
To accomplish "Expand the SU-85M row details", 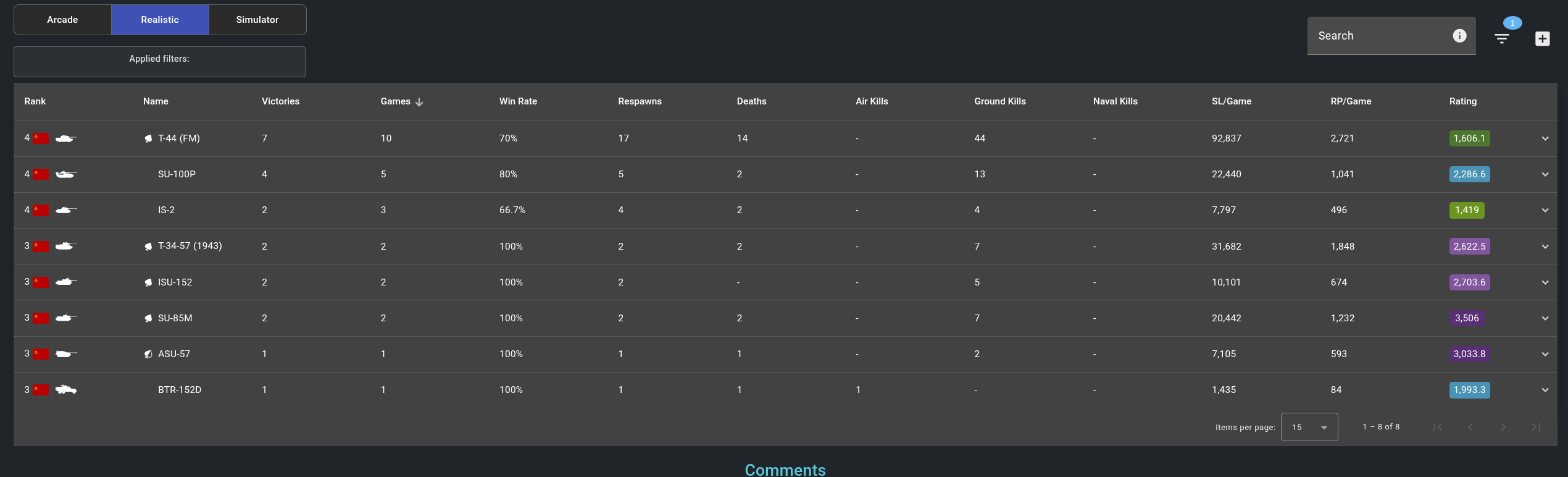I will click(x=1545, y=318).
